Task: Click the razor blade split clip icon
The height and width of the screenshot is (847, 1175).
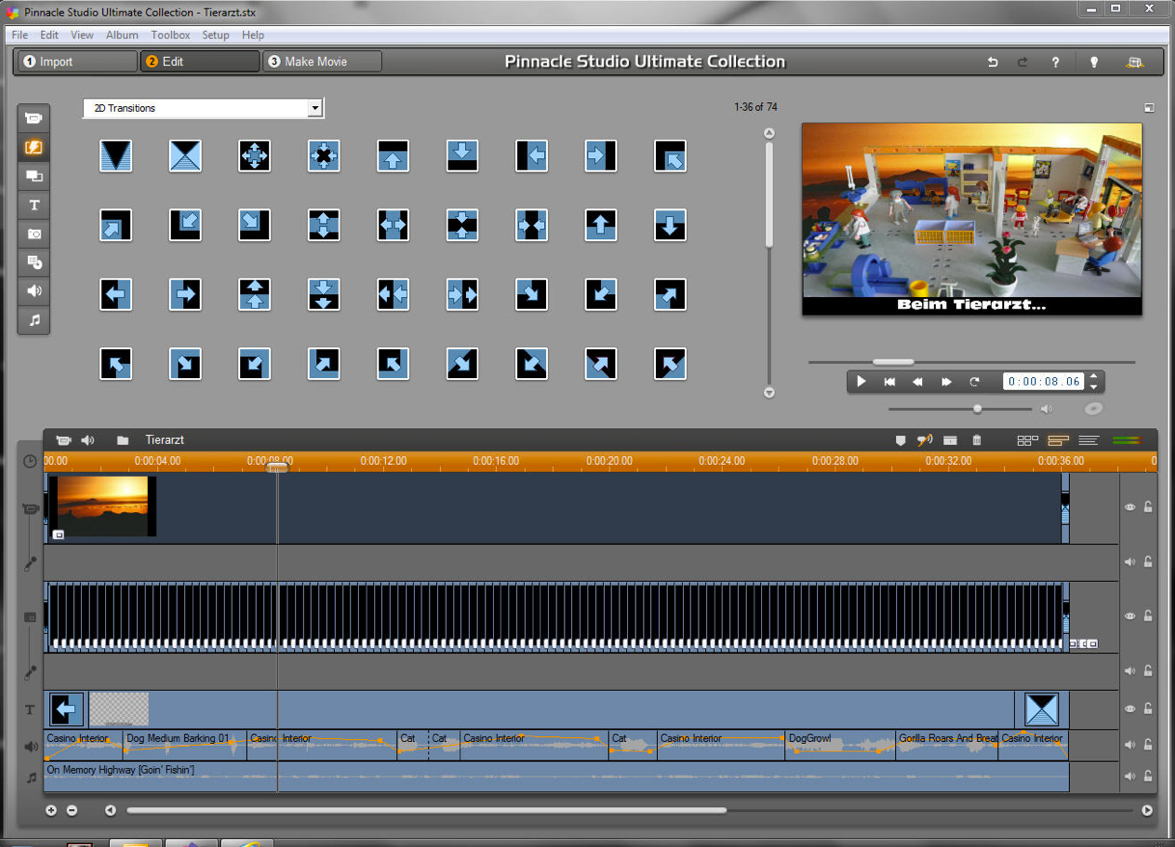Action: tap(950, 440)
